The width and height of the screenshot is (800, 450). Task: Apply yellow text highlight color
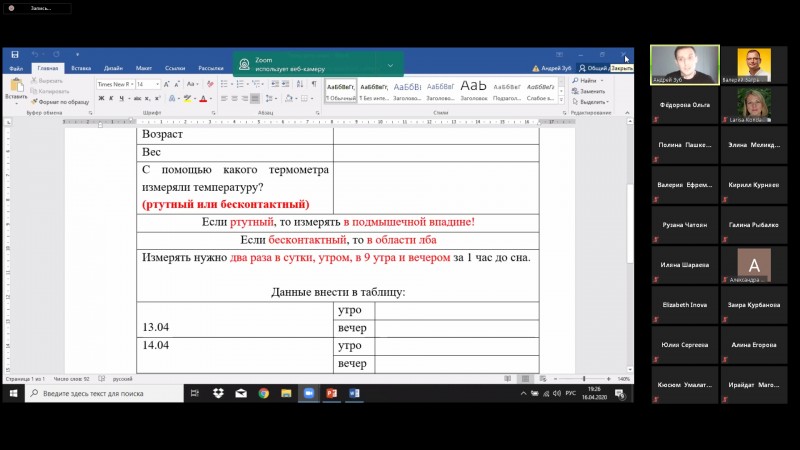point(188,98)
